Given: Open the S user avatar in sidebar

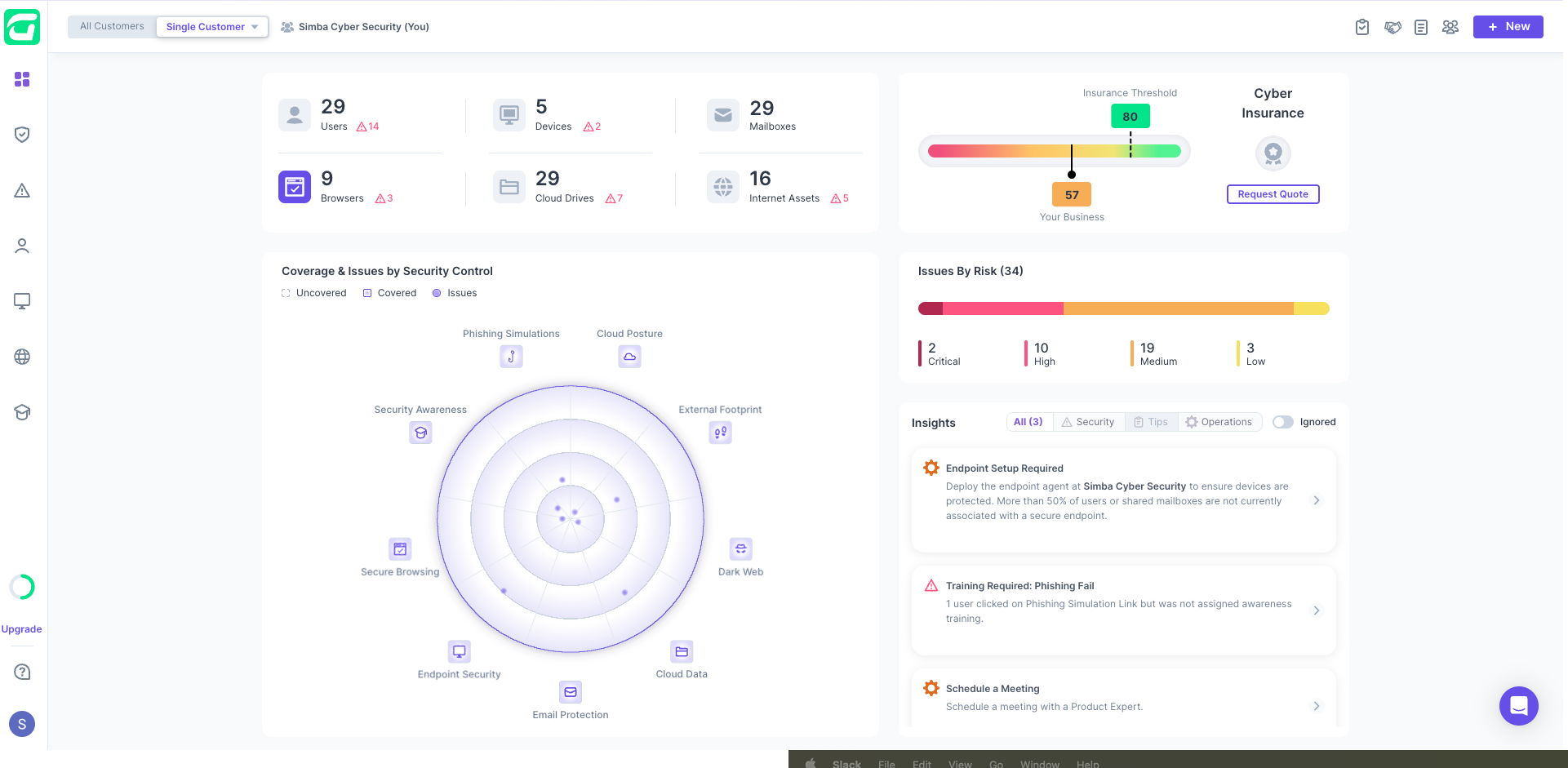Looking at the screenshot, I should click(x=22, y=724).
